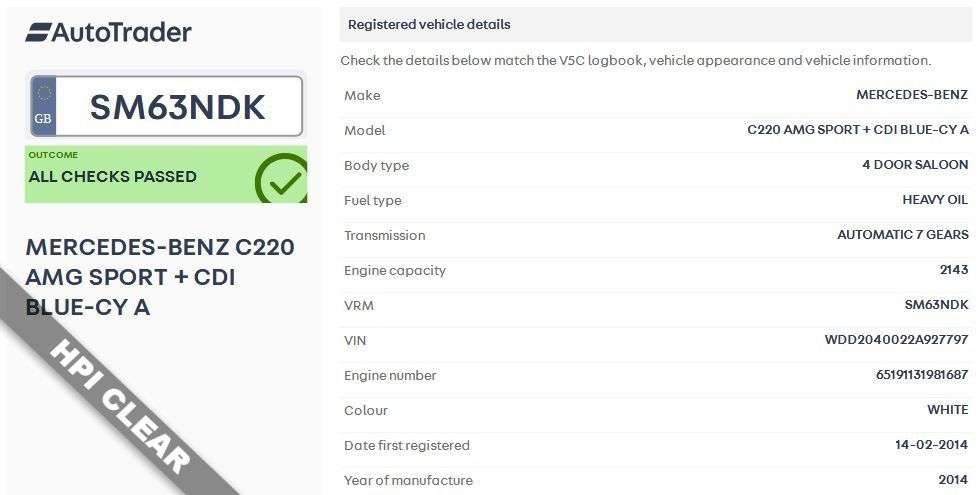Click the All Checks Passed outcome box

click(140, 175)
